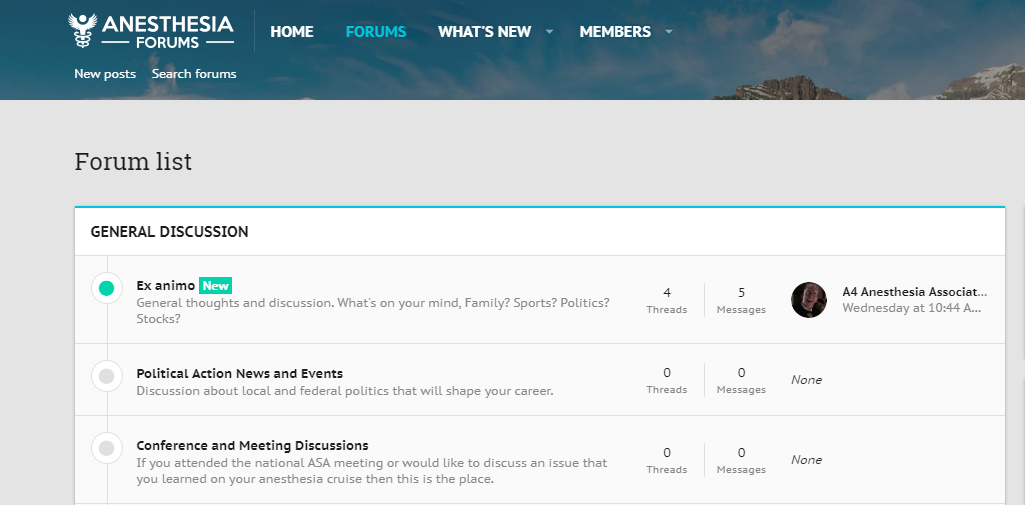The image size is (1025, 505).
Task: Open Conference and Meeting Discussions forum
Action: point(252,446)
